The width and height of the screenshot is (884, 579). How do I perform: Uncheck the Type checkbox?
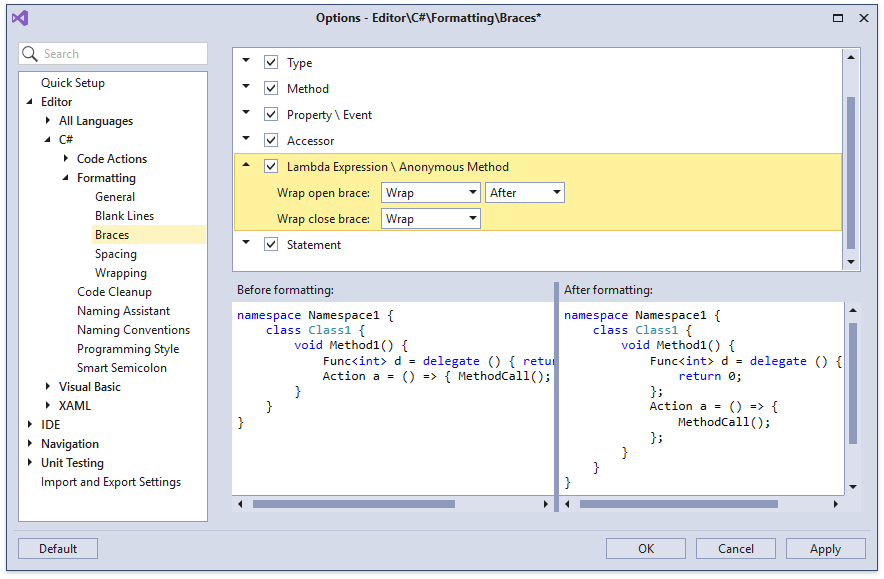[x=271, y=61]
